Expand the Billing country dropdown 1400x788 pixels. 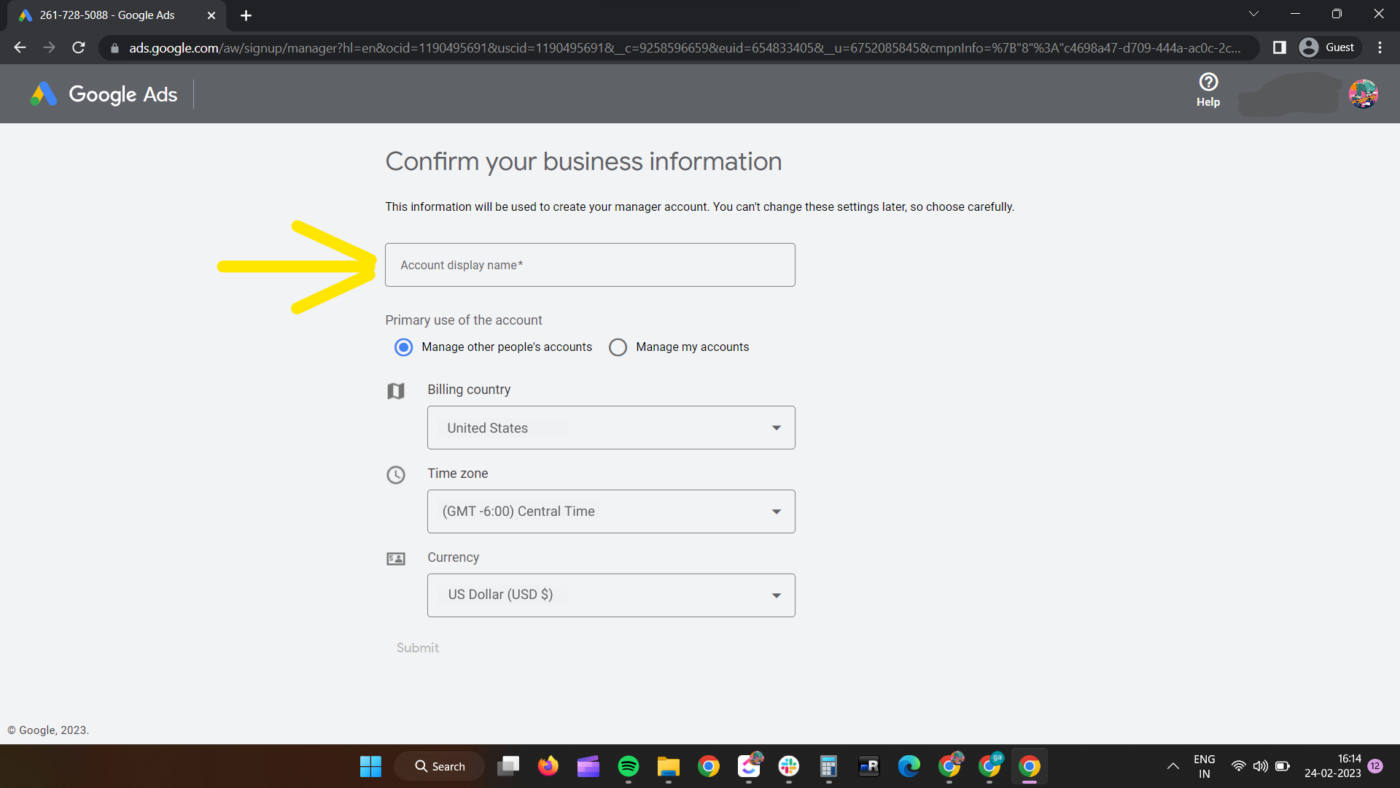[x=611, y=428]
